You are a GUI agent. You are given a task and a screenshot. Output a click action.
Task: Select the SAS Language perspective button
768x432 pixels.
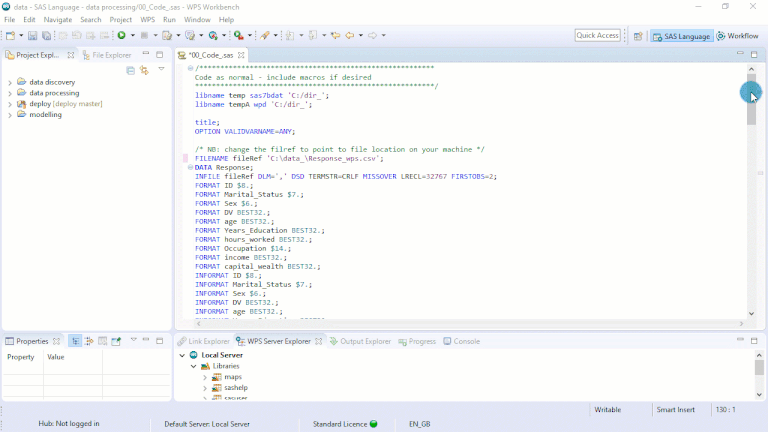[x=681, y=36]
